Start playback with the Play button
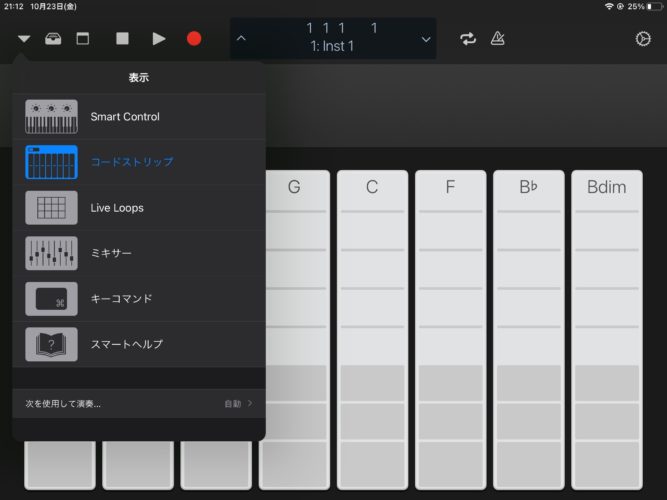The image size is (667, 500). 159,39
